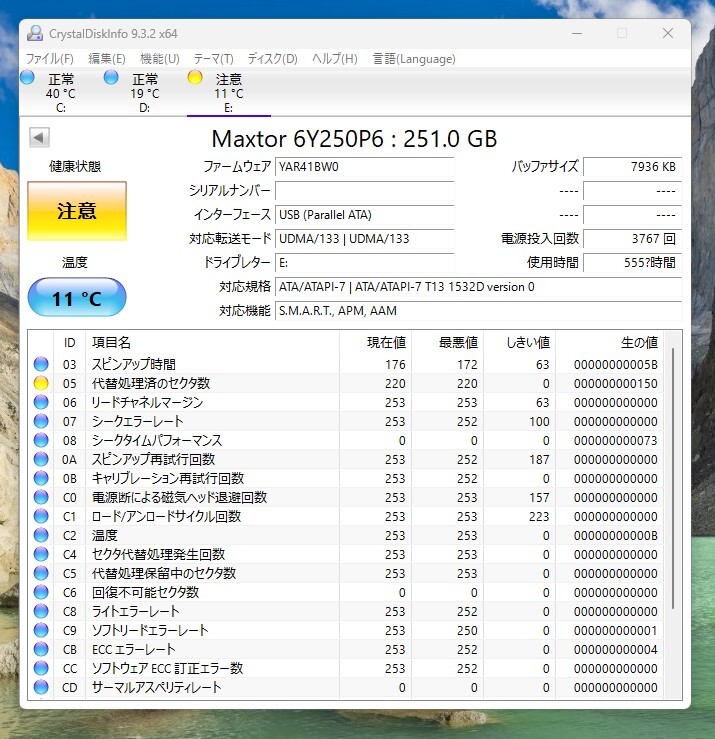Viewport: 715px width, 739px height.
Task: Click the power on hours 555?時間
Action: (x=633, y=263)
